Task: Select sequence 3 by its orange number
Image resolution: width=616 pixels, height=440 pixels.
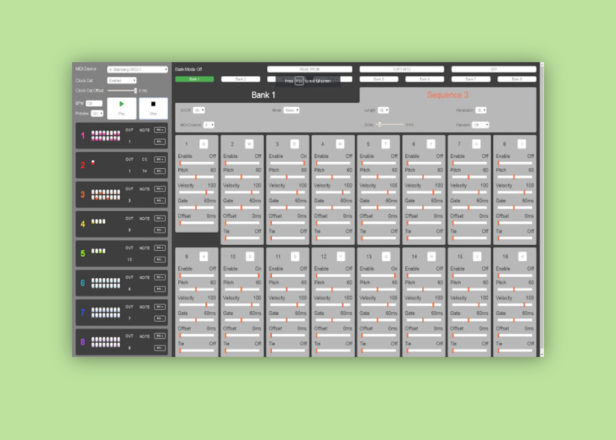Action: point(82,194)
